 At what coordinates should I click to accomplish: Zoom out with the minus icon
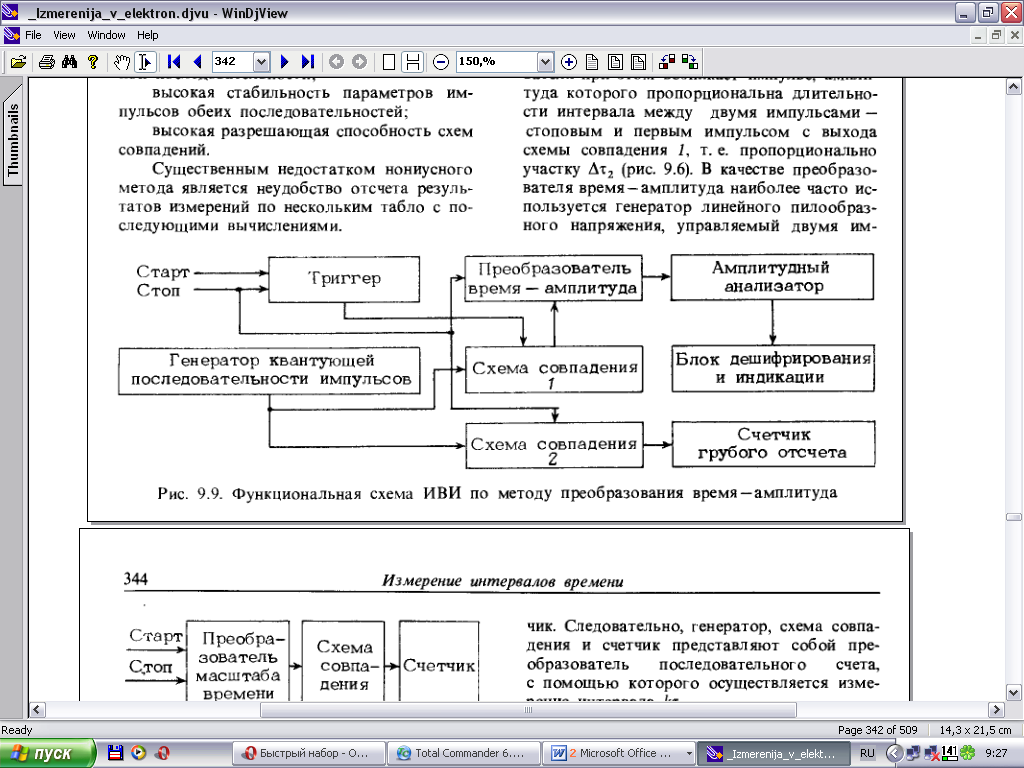[x=441, y=61]
